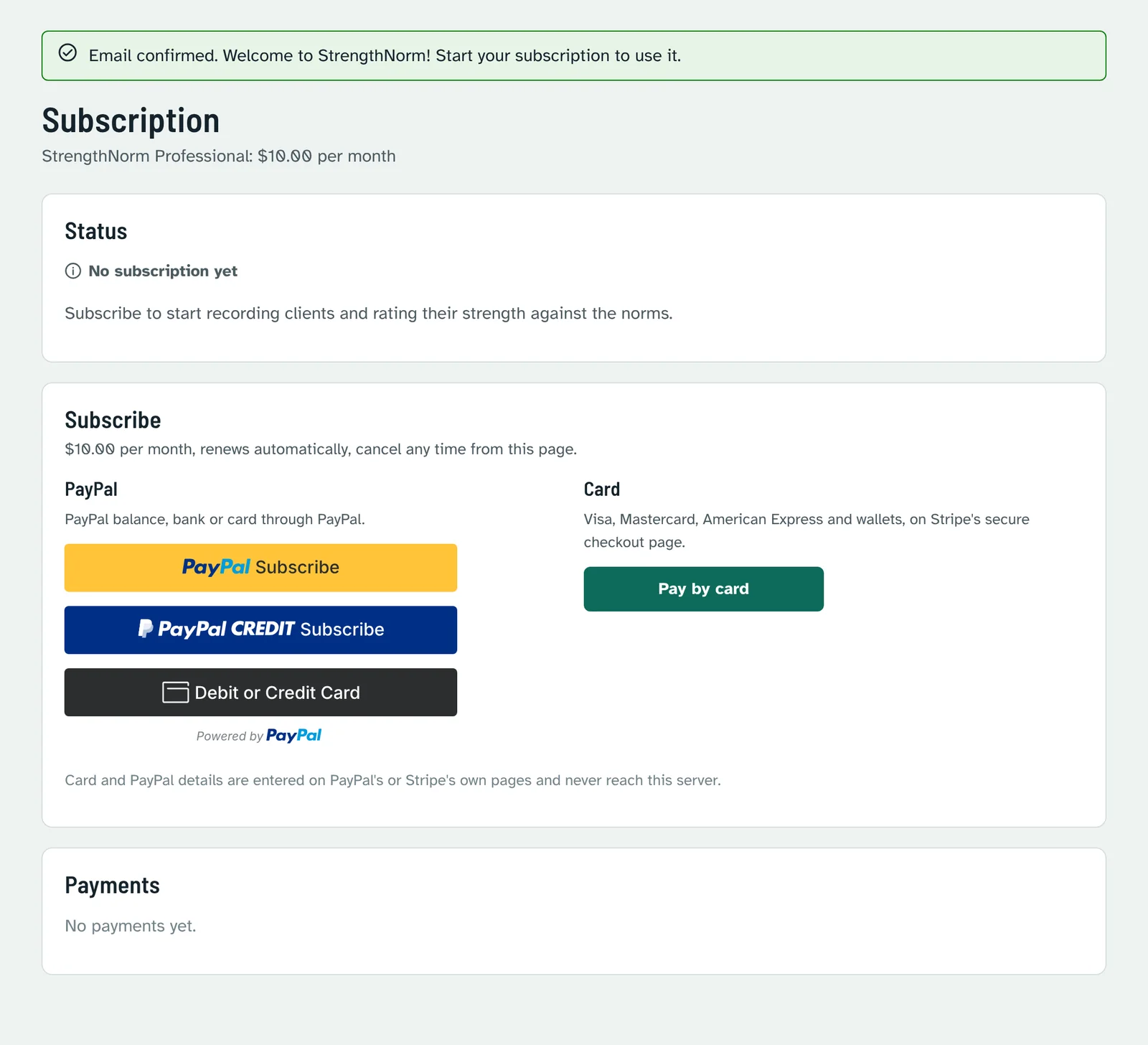The height and width of the screenshot is (1045, 1148).
Task: Click the 'No payments yet.' text
Action: pos(131,926)
